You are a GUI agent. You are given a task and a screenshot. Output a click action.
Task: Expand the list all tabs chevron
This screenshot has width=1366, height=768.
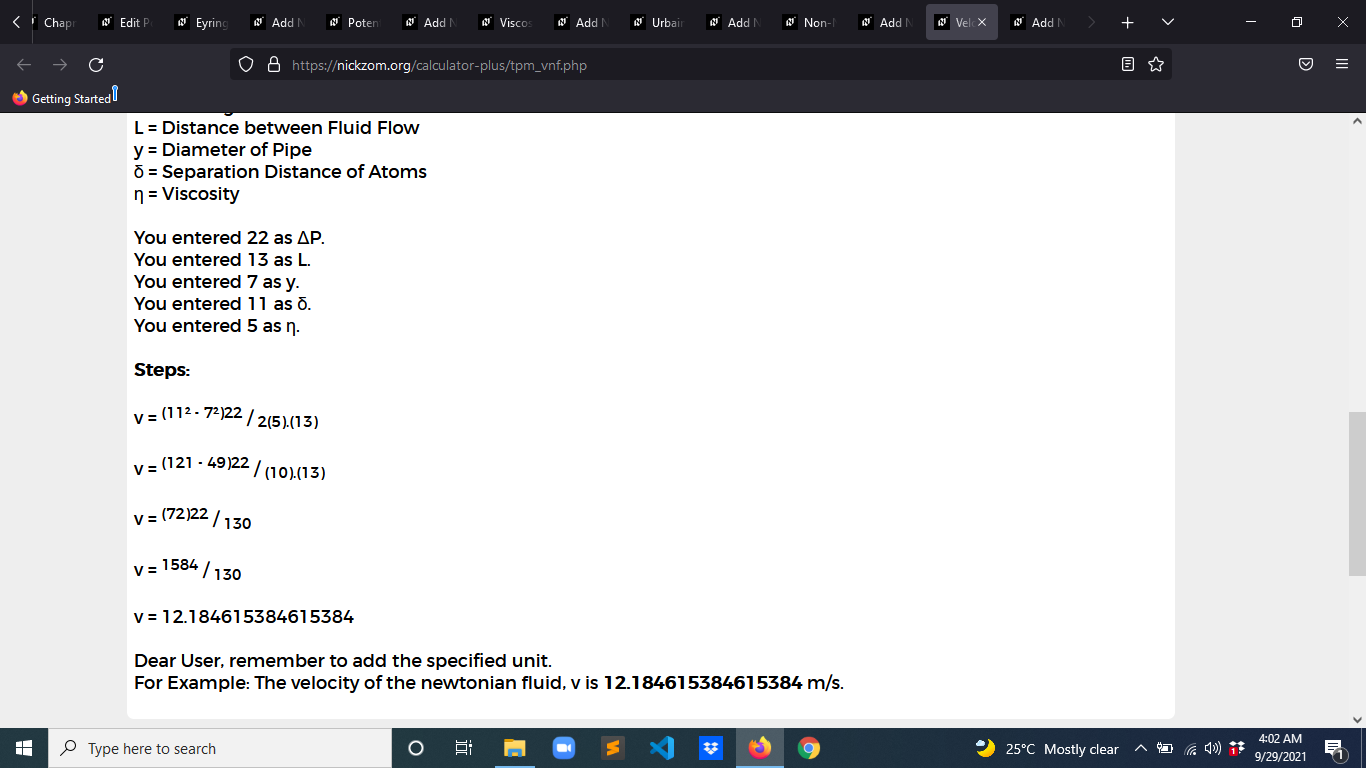pos(1167,22)
